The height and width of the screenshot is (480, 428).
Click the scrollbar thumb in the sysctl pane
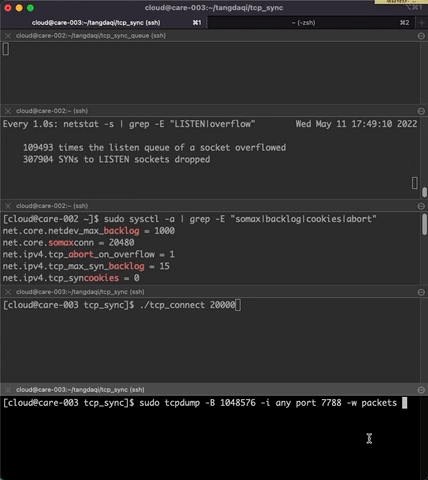[x=424, y=224]
